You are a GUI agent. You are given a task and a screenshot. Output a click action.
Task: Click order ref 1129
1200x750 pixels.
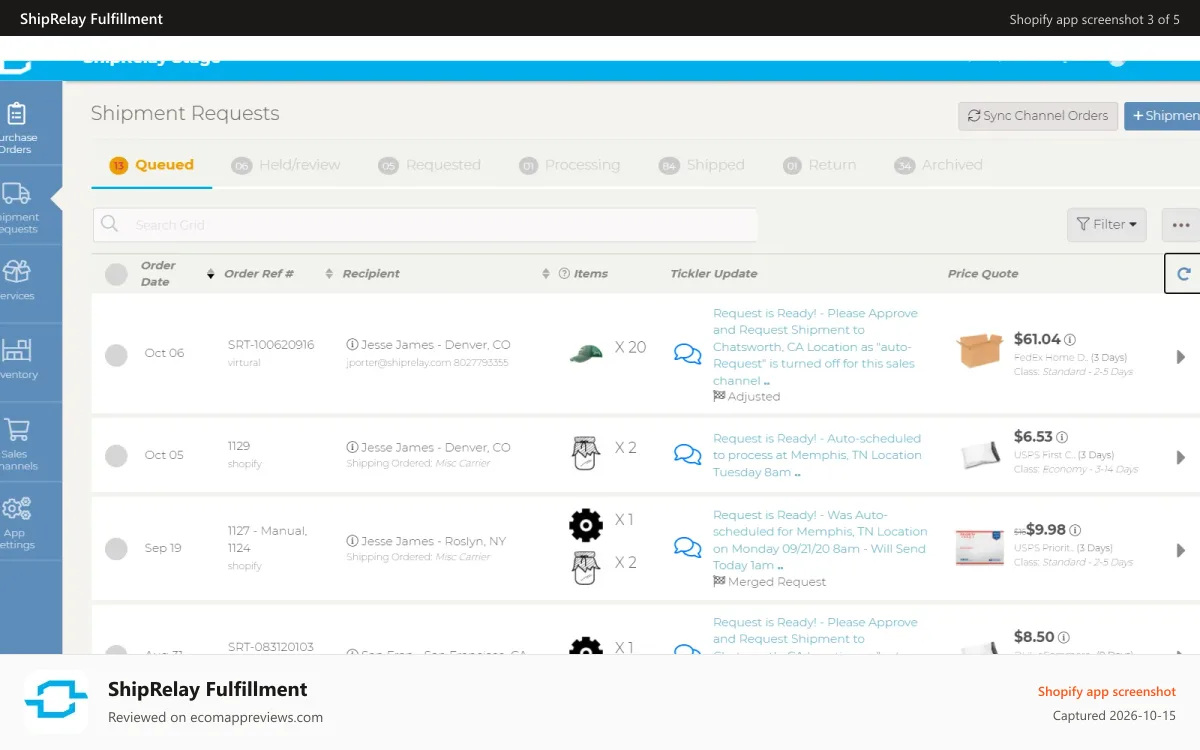tap(239, 446)
